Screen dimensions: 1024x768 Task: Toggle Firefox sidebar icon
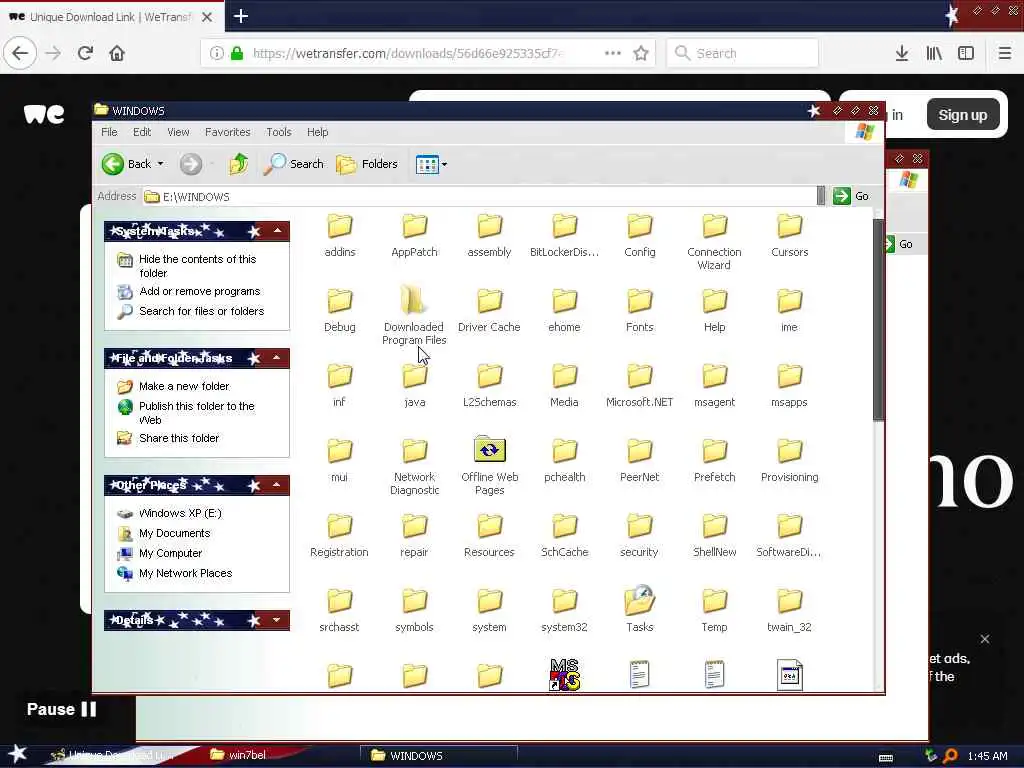click(x=966, y=54)
